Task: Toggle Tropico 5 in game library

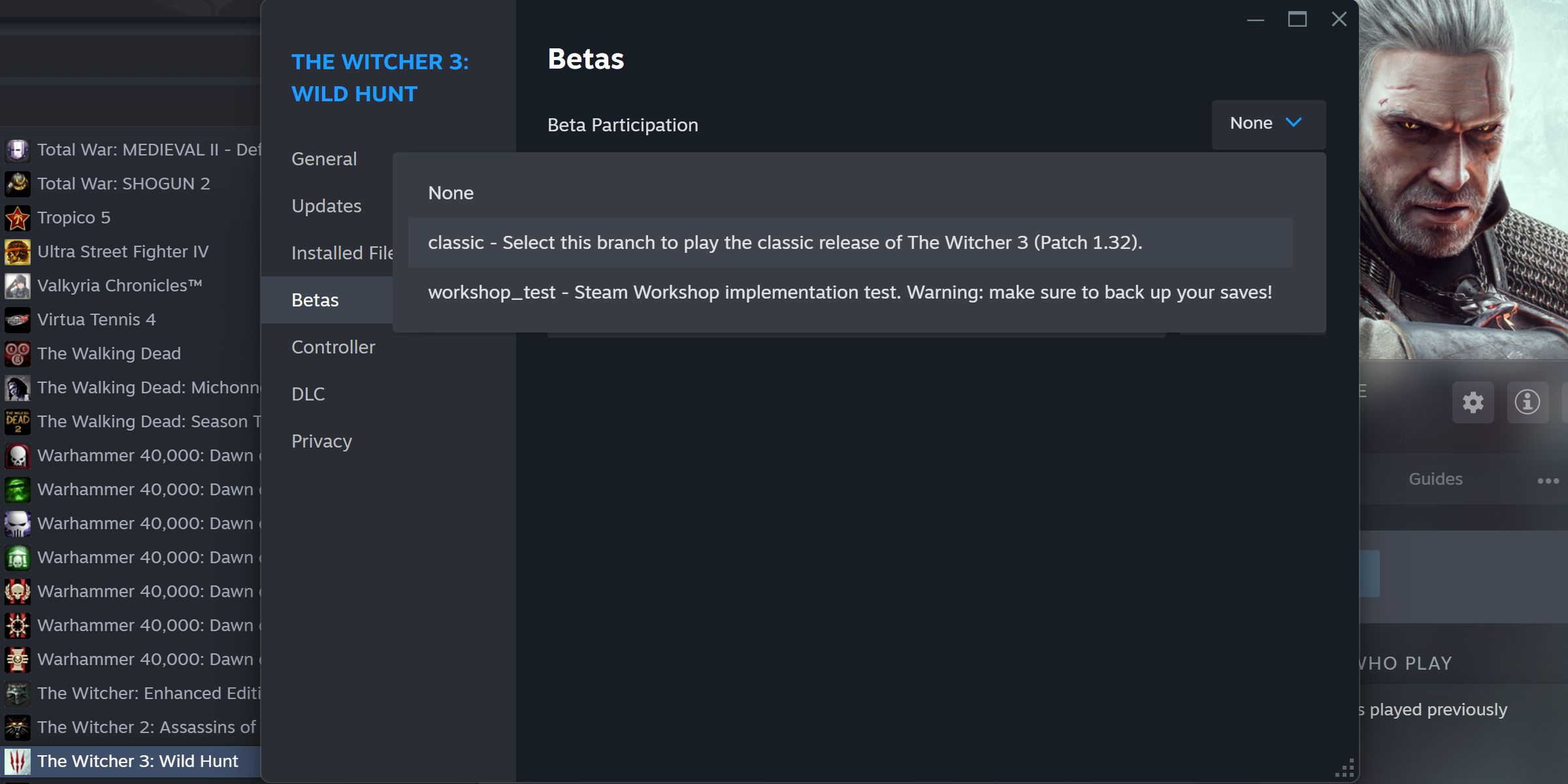Action: [74, 217]
